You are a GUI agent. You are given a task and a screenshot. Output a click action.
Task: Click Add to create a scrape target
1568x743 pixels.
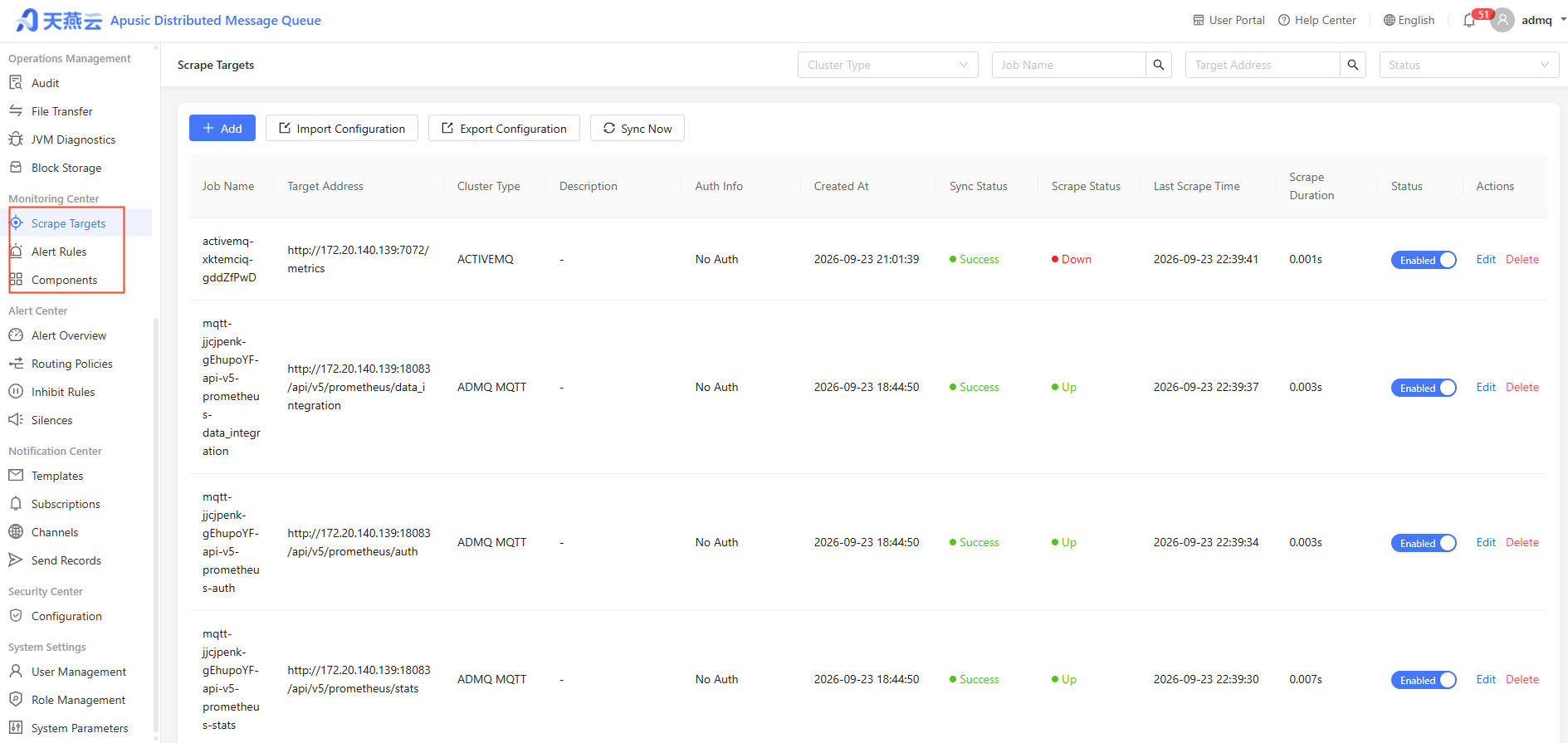pos(222,128)
